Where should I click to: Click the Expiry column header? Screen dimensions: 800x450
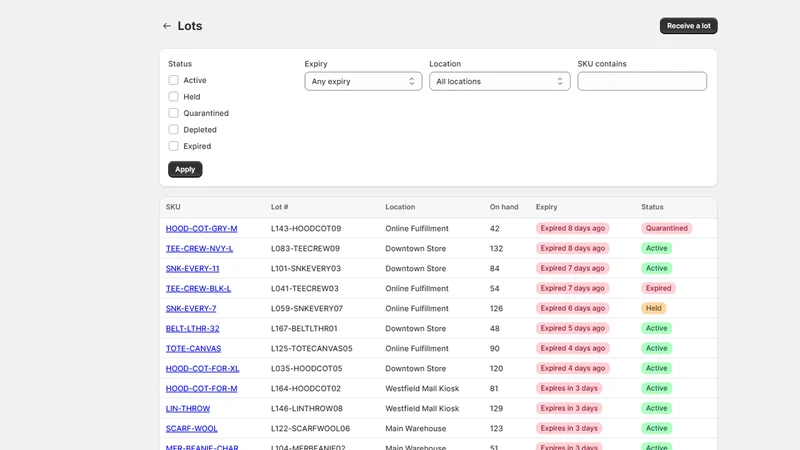tap(546, 207)
